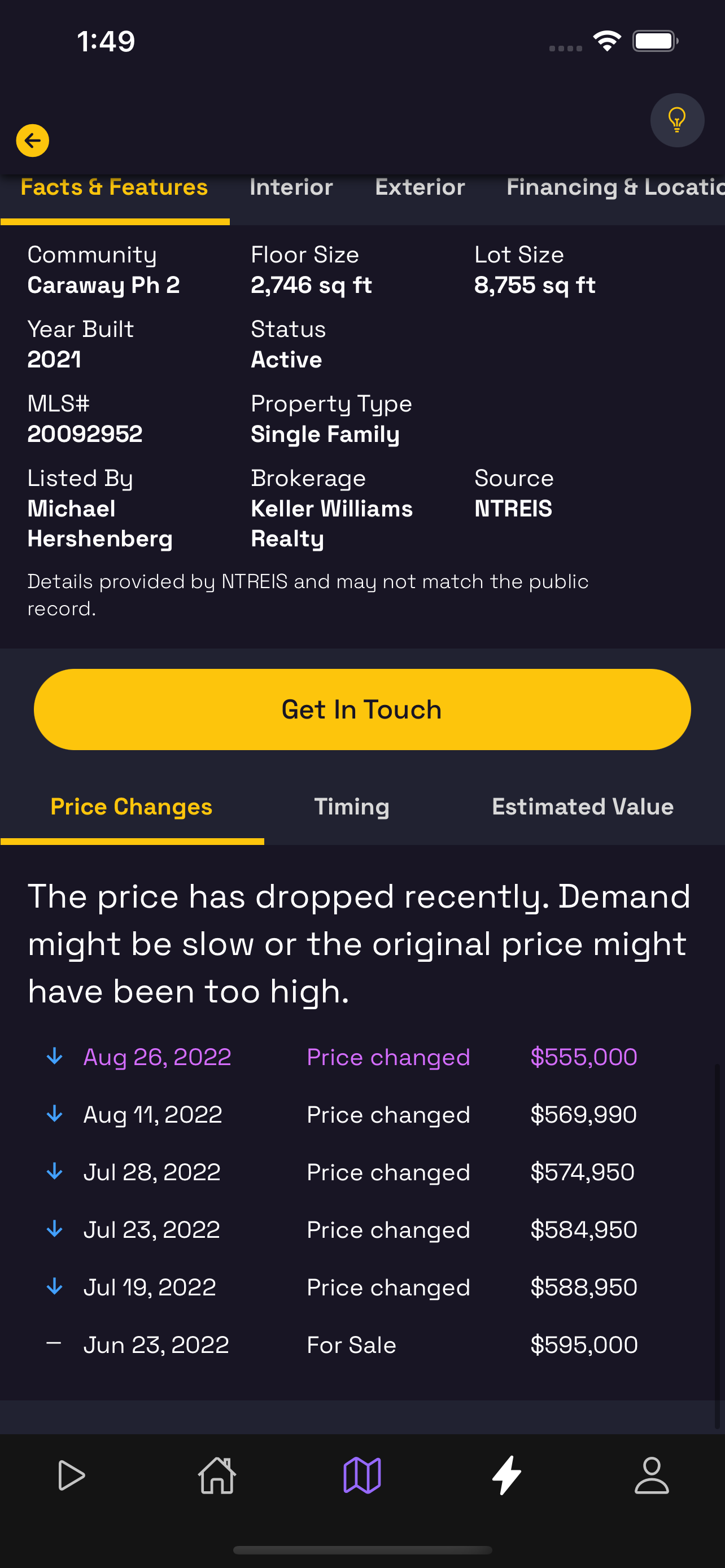Select the Aug 26, 2022 $555,000 price row

[x=342, y=1057]
